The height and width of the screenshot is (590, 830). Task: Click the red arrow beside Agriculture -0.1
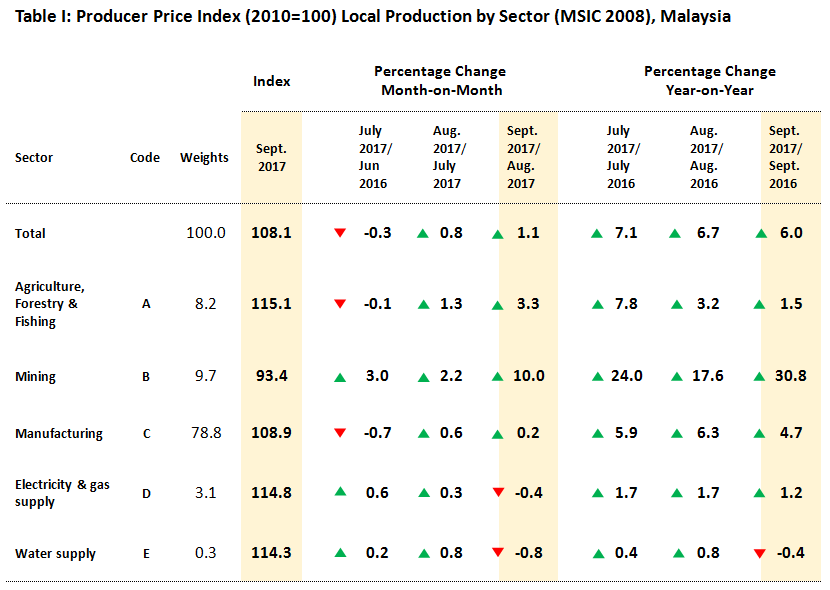pos(340,304)
